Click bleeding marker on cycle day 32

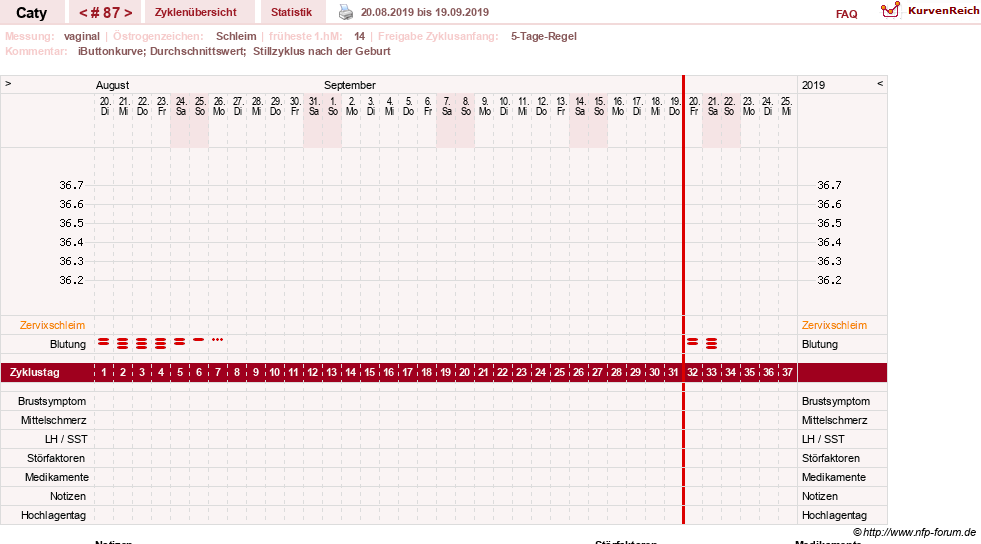point(693,342)
